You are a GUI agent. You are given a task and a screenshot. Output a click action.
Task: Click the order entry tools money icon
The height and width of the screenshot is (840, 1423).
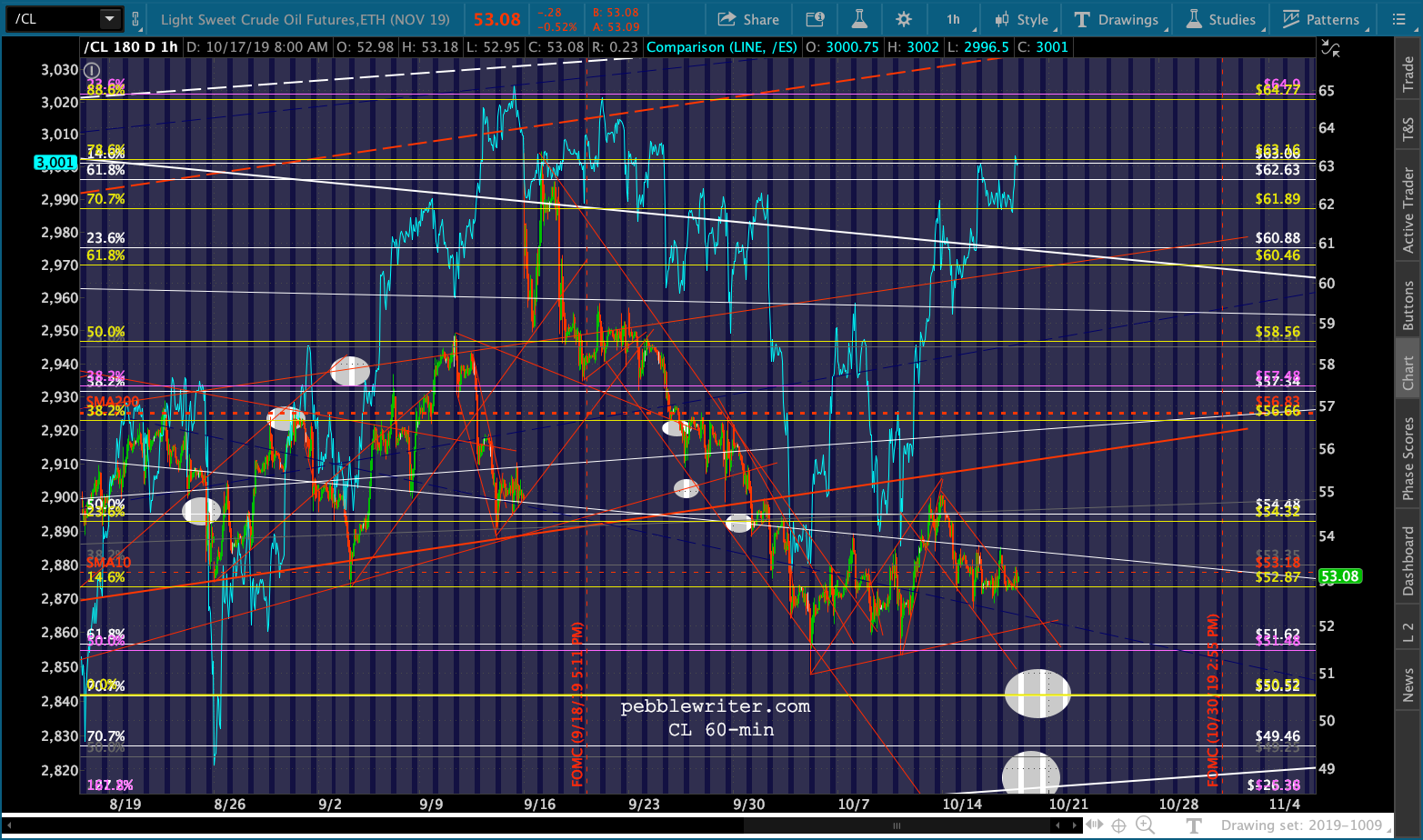pos(816,19)
